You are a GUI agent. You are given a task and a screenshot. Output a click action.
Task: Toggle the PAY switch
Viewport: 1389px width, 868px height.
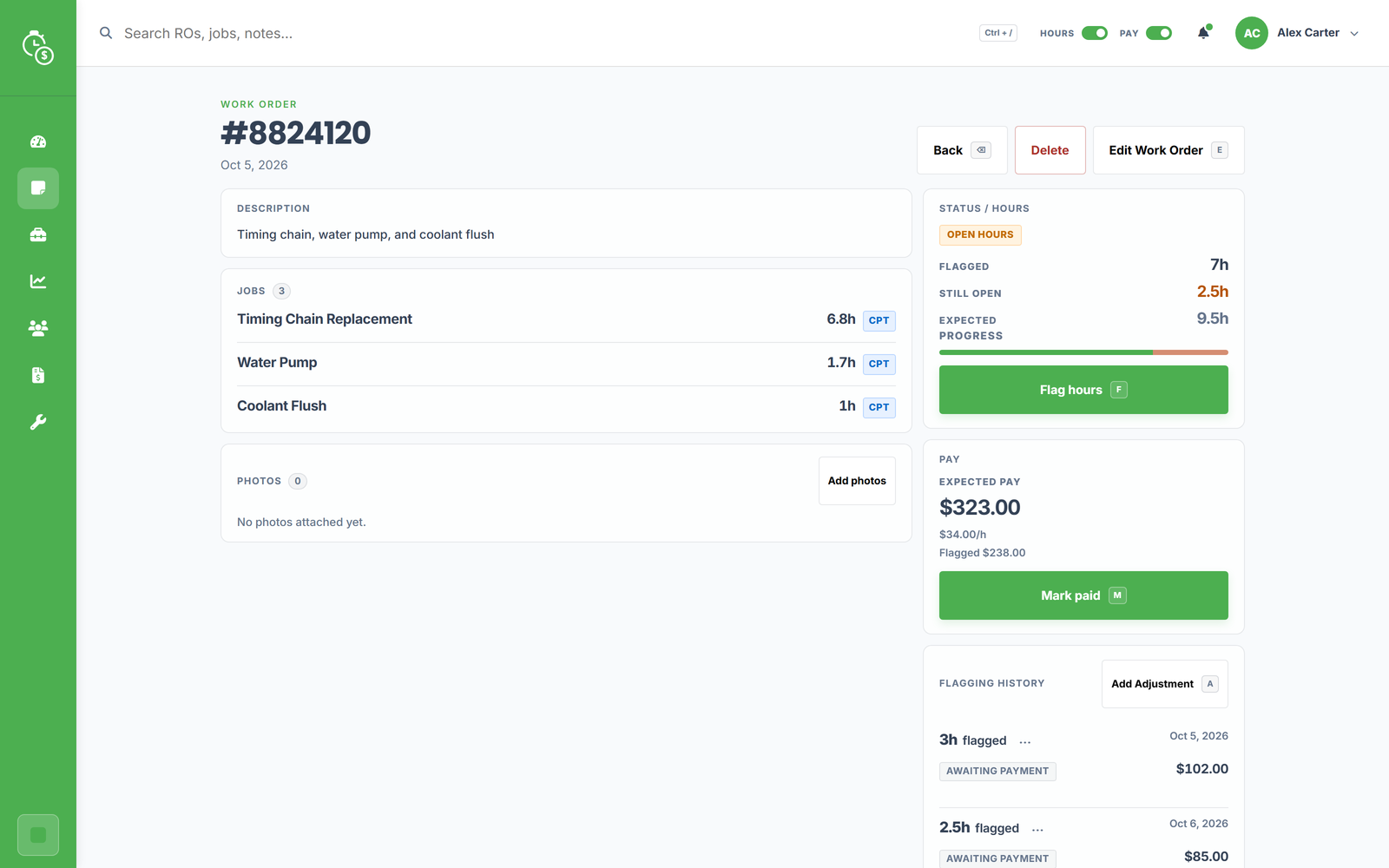coord(1159,33)
